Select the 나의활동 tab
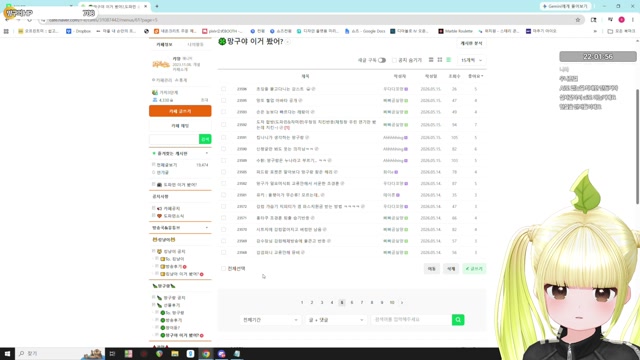 point(196,44)
